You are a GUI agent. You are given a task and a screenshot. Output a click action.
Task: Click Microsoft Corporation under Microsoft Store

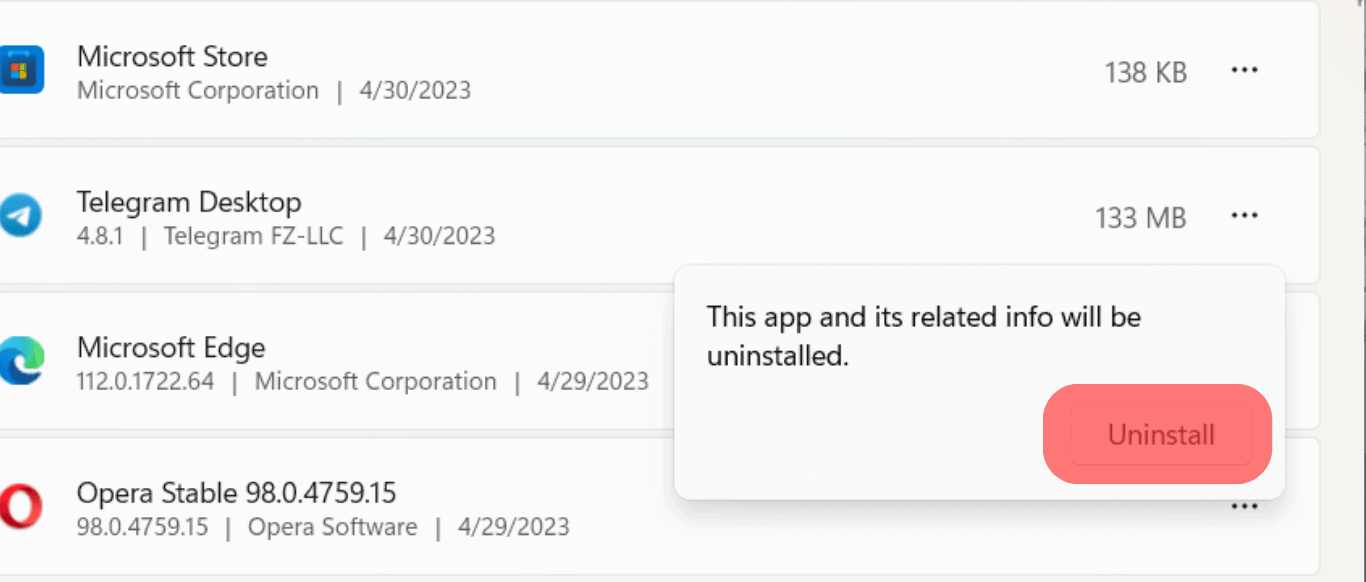tap(198, 91)
